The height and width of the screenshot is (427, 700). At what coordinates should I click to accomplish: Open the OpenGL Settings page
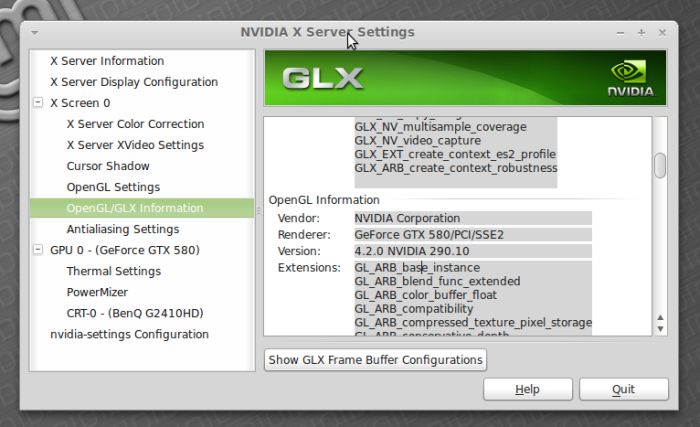point(113,187)
